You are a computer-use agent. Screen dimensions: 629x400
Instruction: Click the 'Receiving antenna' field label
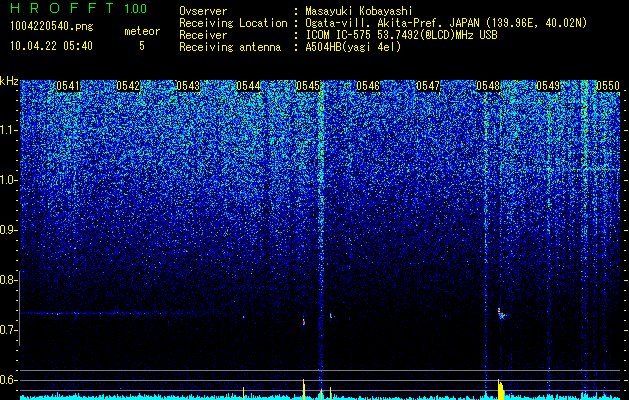tap(230, 47)
